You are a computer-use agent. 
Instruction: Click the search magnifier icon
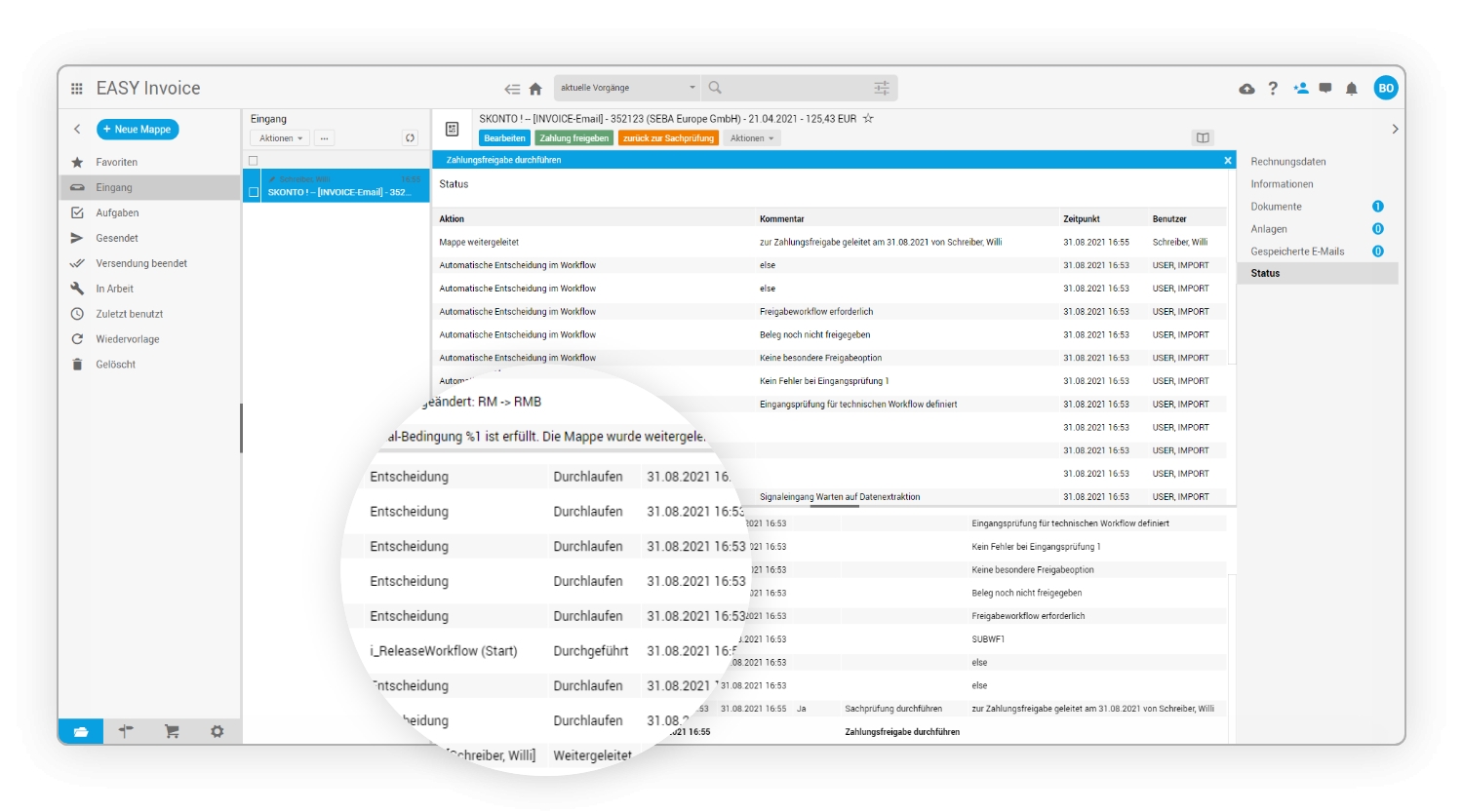pos(715,88)
